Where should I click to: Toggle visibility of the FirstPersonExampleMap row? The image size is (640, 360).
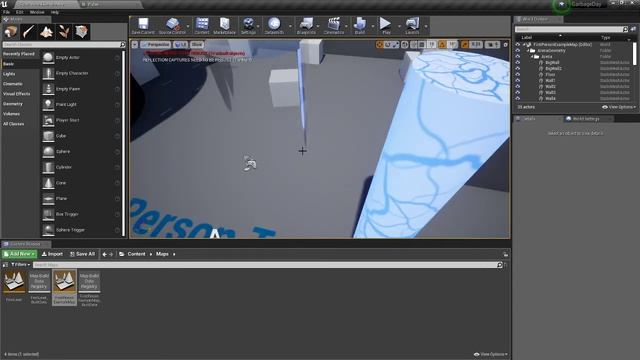(518, 44)
